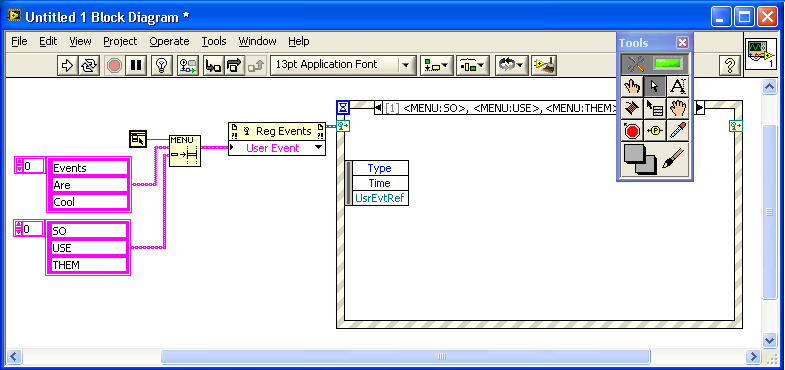Image resolution: width=785 pixels, height=370 pixels.
Task: Select the Wiring spool tool
Action: click(x=632, y=108)
